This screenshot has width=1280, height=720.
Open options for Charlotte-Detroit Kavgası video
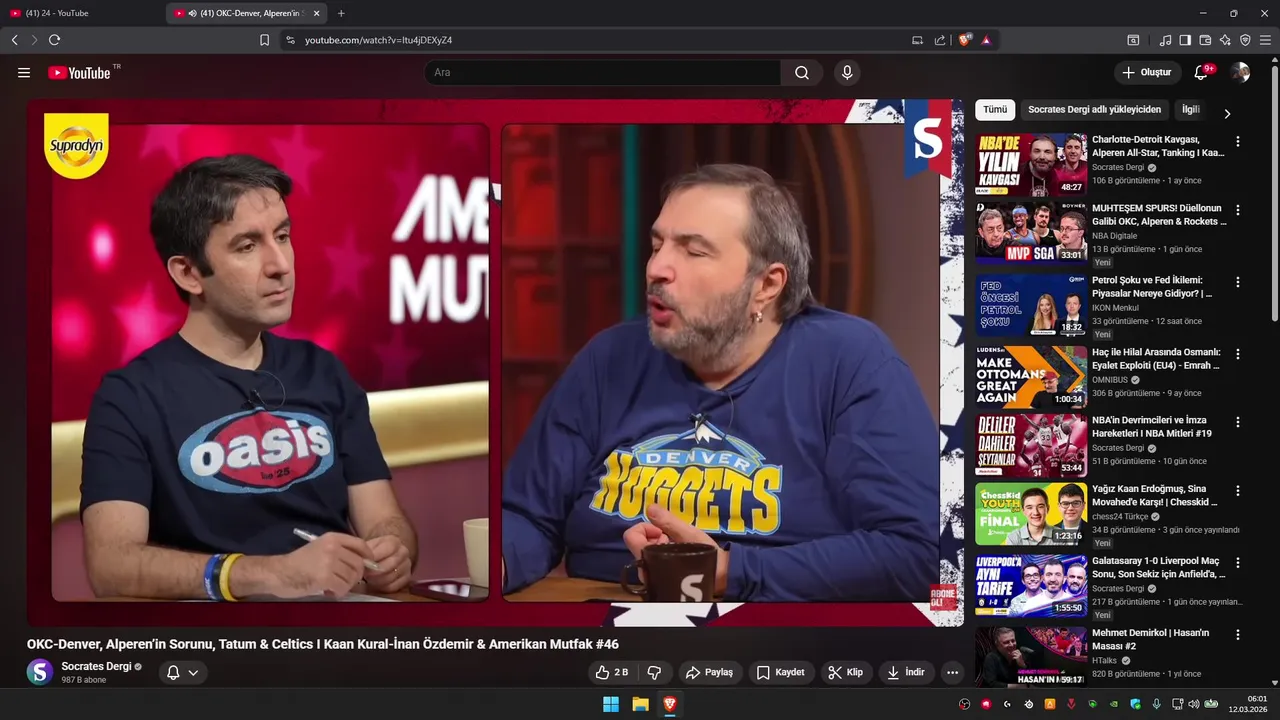point(1238,142)
